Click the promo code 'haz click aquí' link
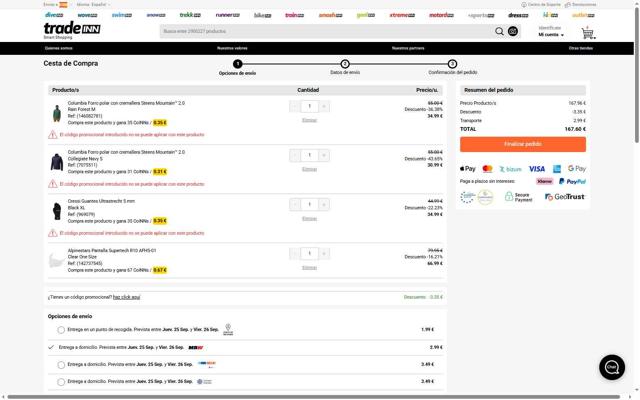640x400 pixels. [127, 297]
